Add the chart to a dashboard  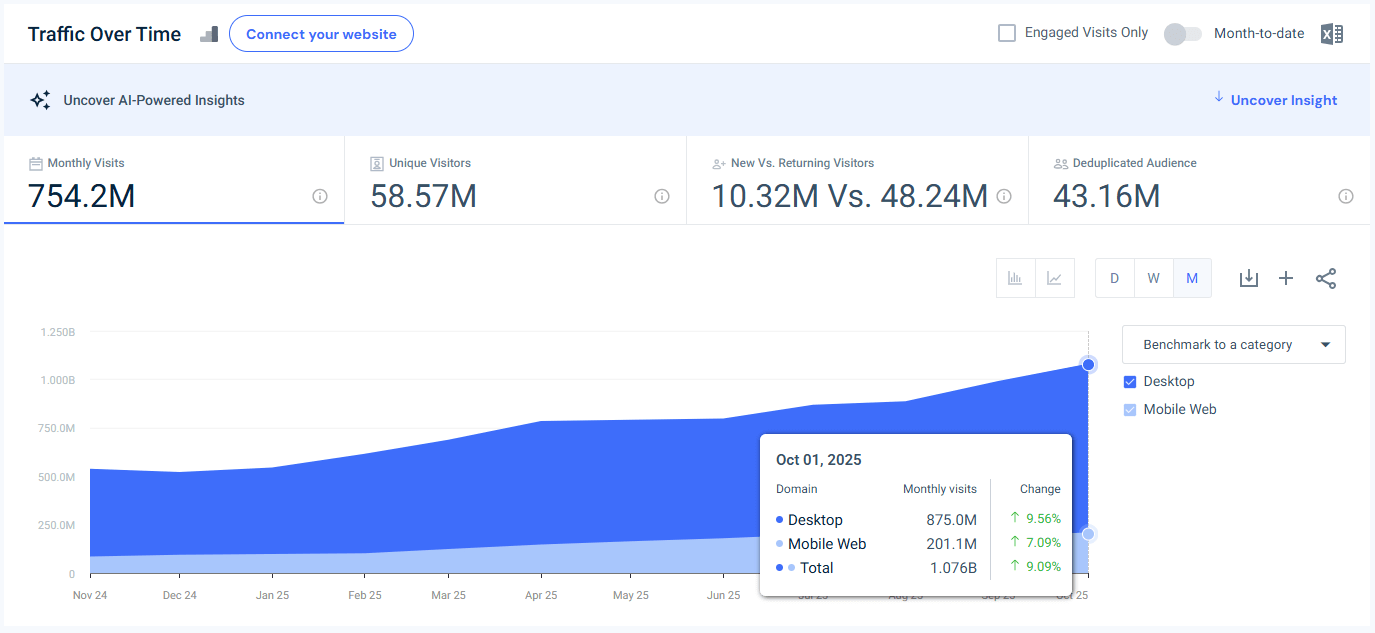(1286, 278)
